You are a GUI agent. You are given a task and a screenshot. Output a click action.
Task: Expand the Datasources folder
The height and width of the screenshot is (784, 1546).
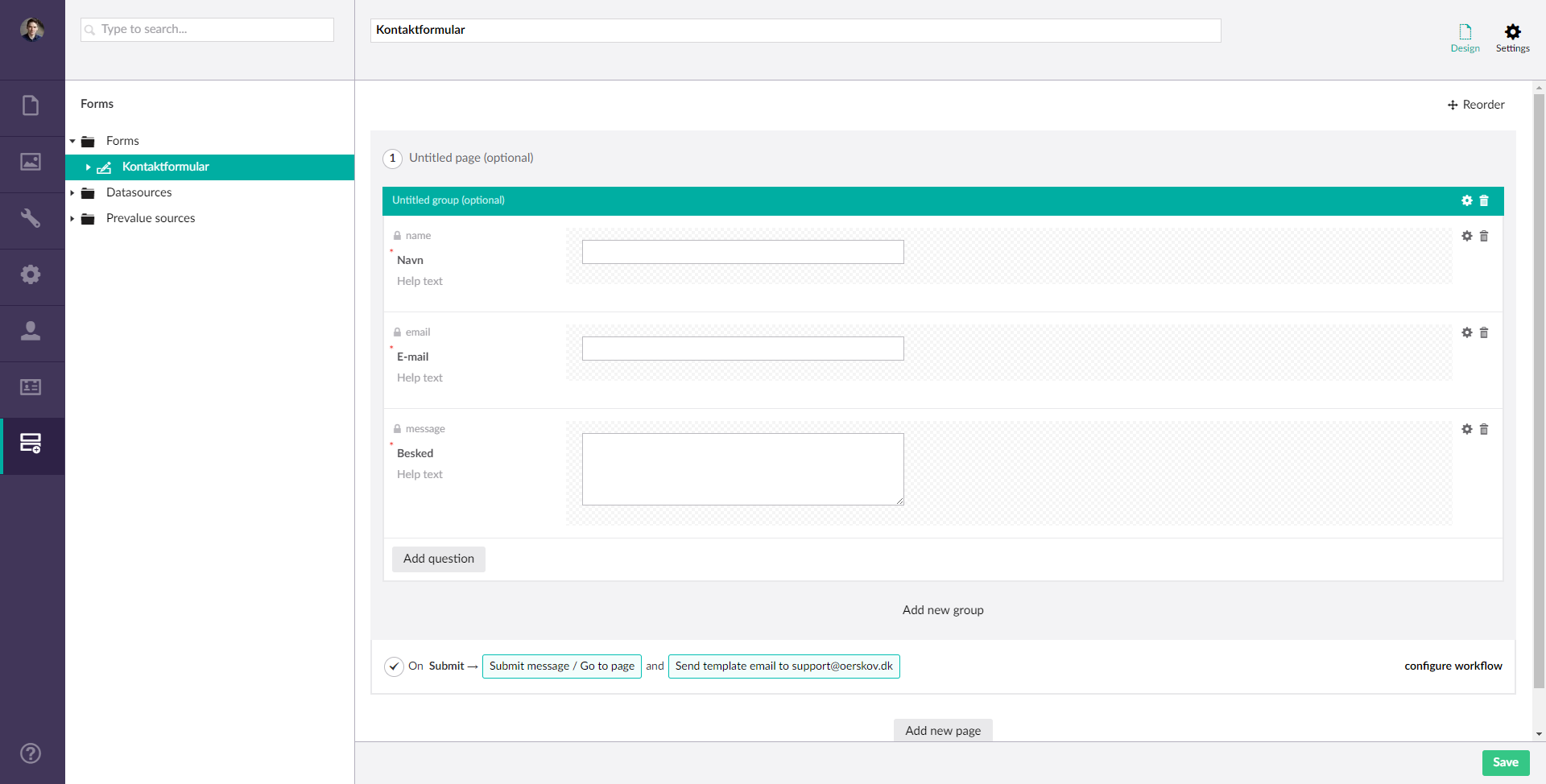(72, 192)
